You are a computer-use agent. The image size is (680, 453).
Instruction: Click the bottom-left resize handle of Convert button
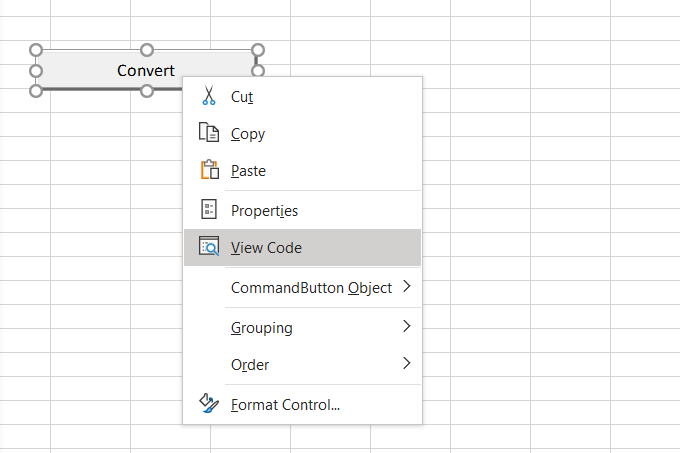[x=36, y=91]
